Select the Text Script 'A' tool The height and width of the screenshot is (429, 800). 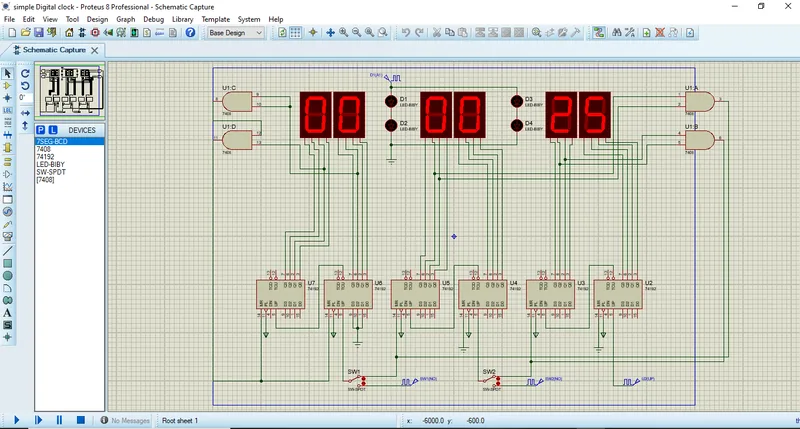[x=7, y=313]
